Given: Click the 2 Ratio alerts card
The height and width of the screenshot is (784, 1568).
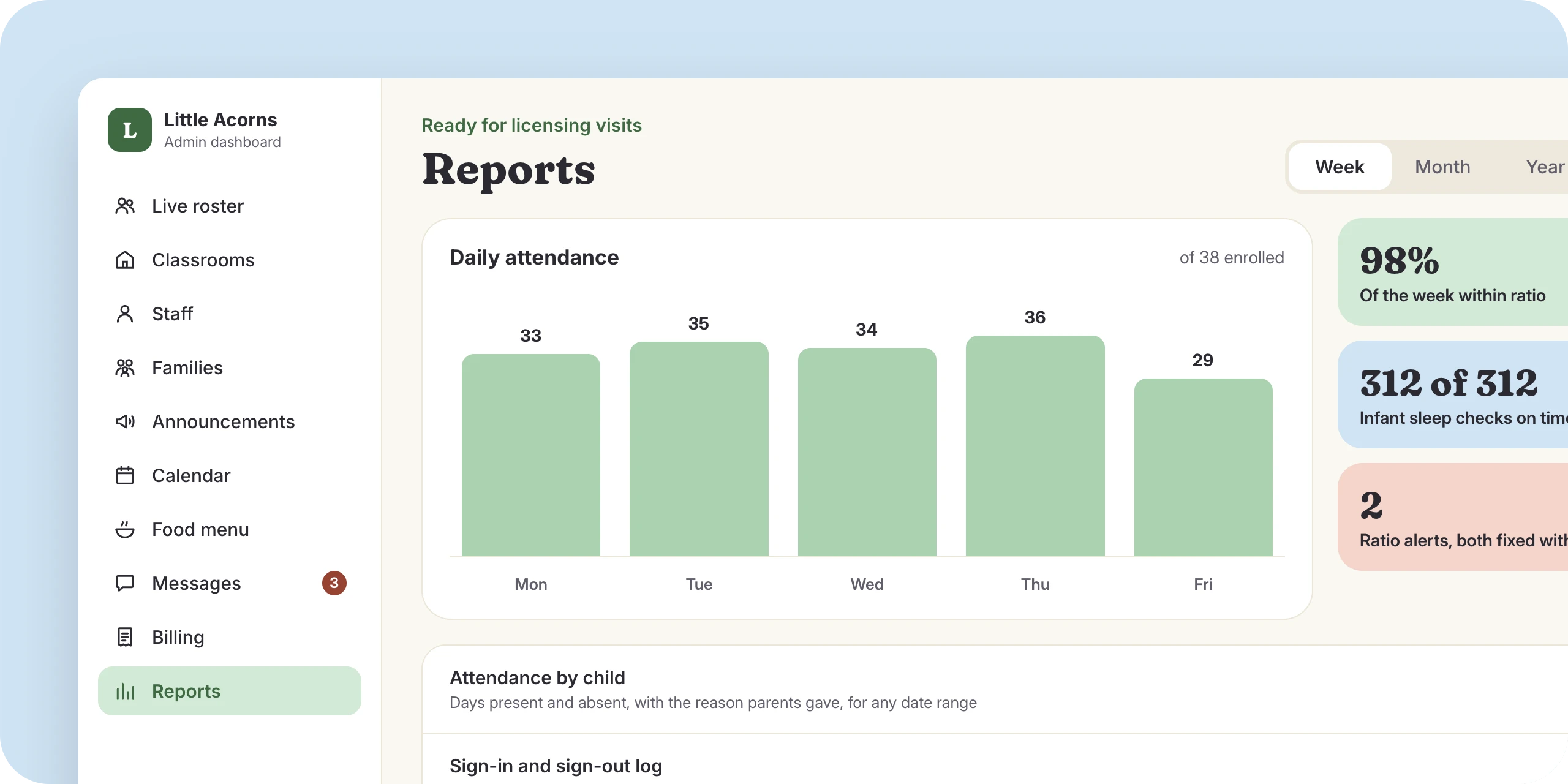Looking at the screenshot, I should pyautogui.click(x=1453, y=517).
